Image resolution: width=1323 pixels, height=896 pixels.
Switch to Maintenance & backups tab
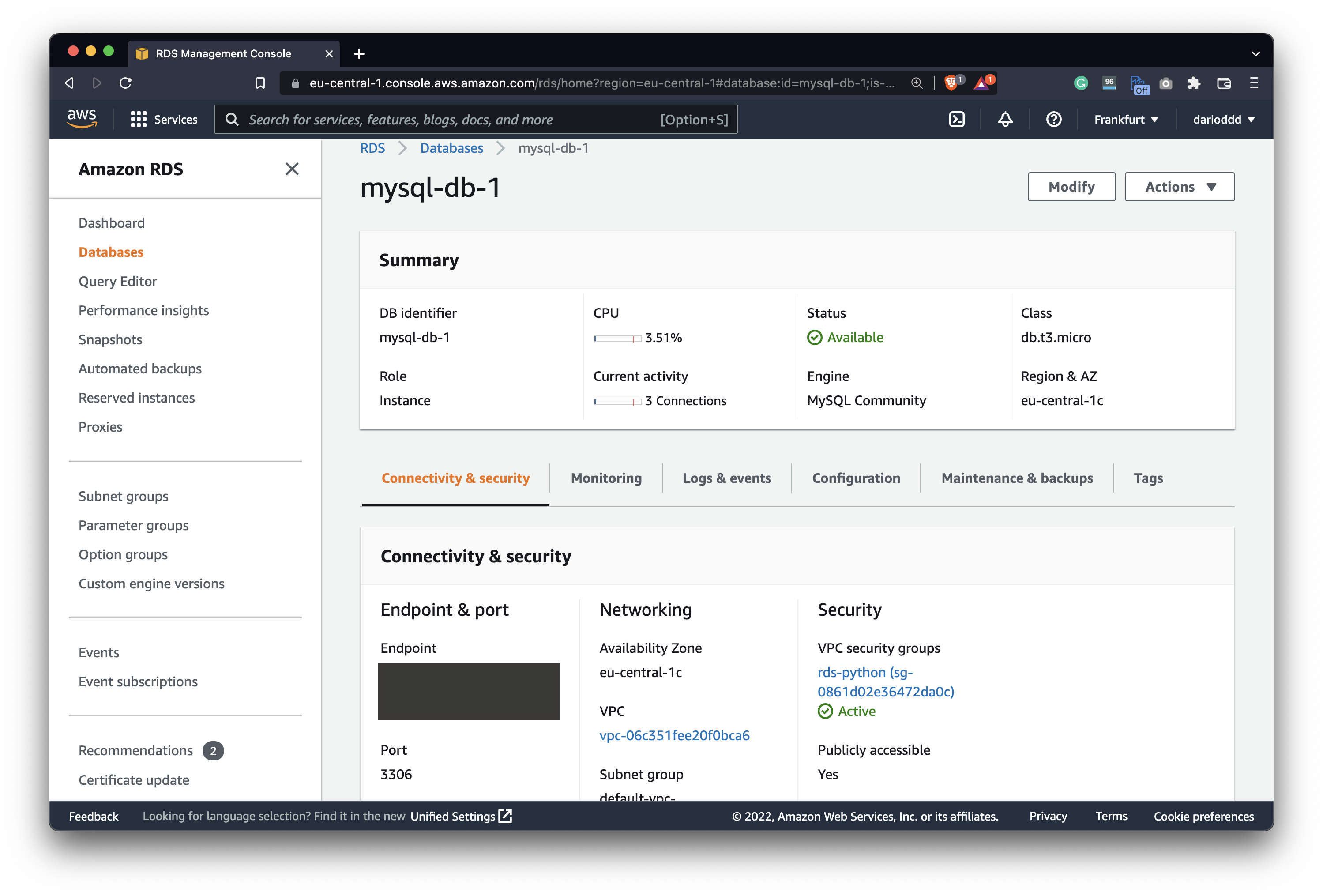(x=1017, y=478)
